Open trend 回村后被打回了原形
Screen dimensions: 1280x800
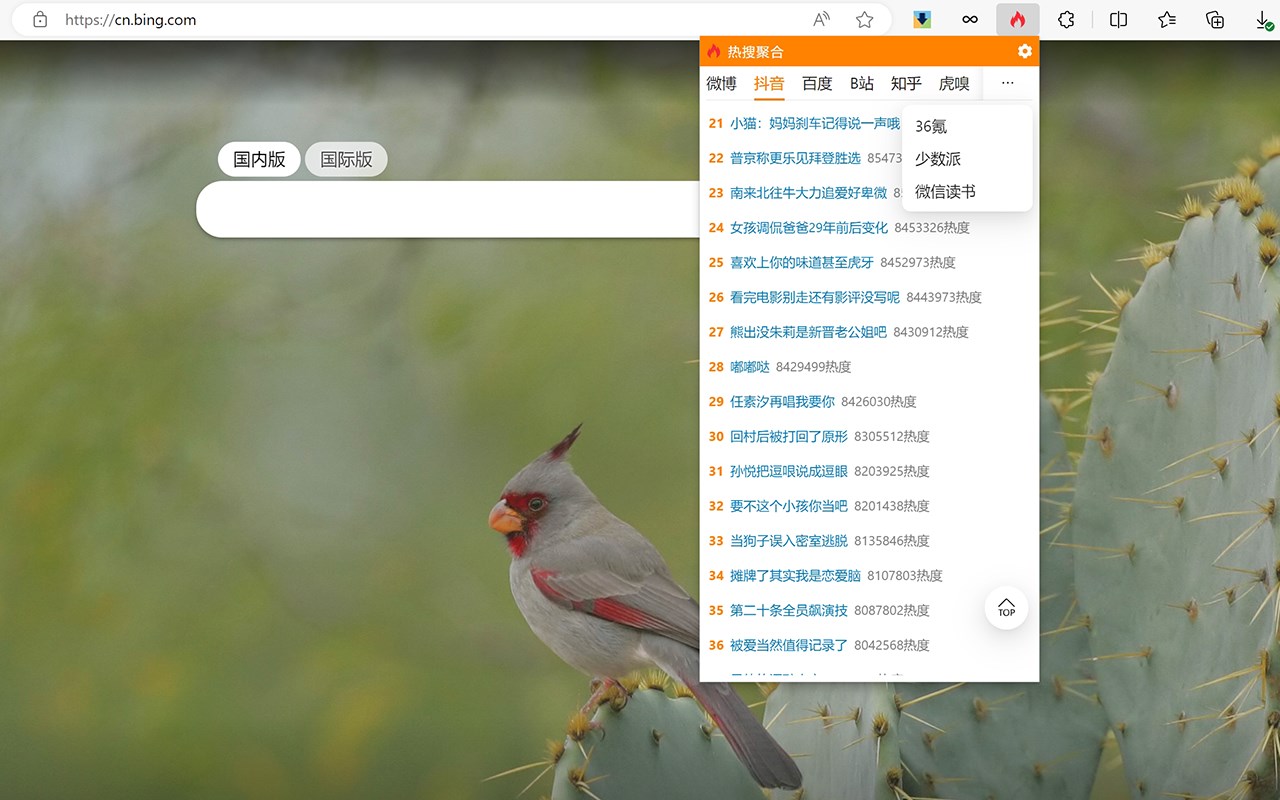[789, 437]
